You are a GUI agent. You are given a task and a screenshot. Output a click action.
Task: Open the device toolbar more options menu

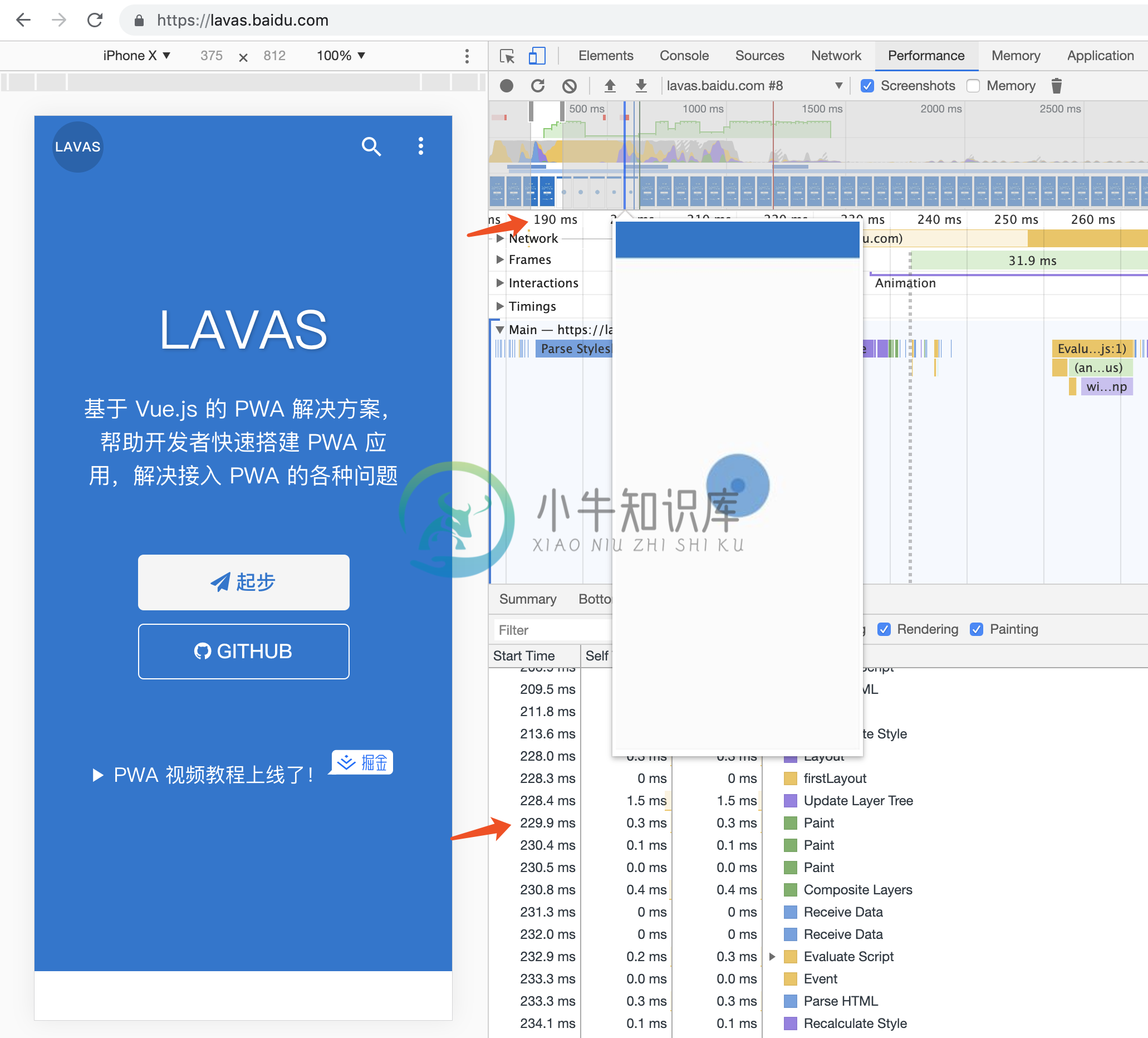[x=467, y=56]
